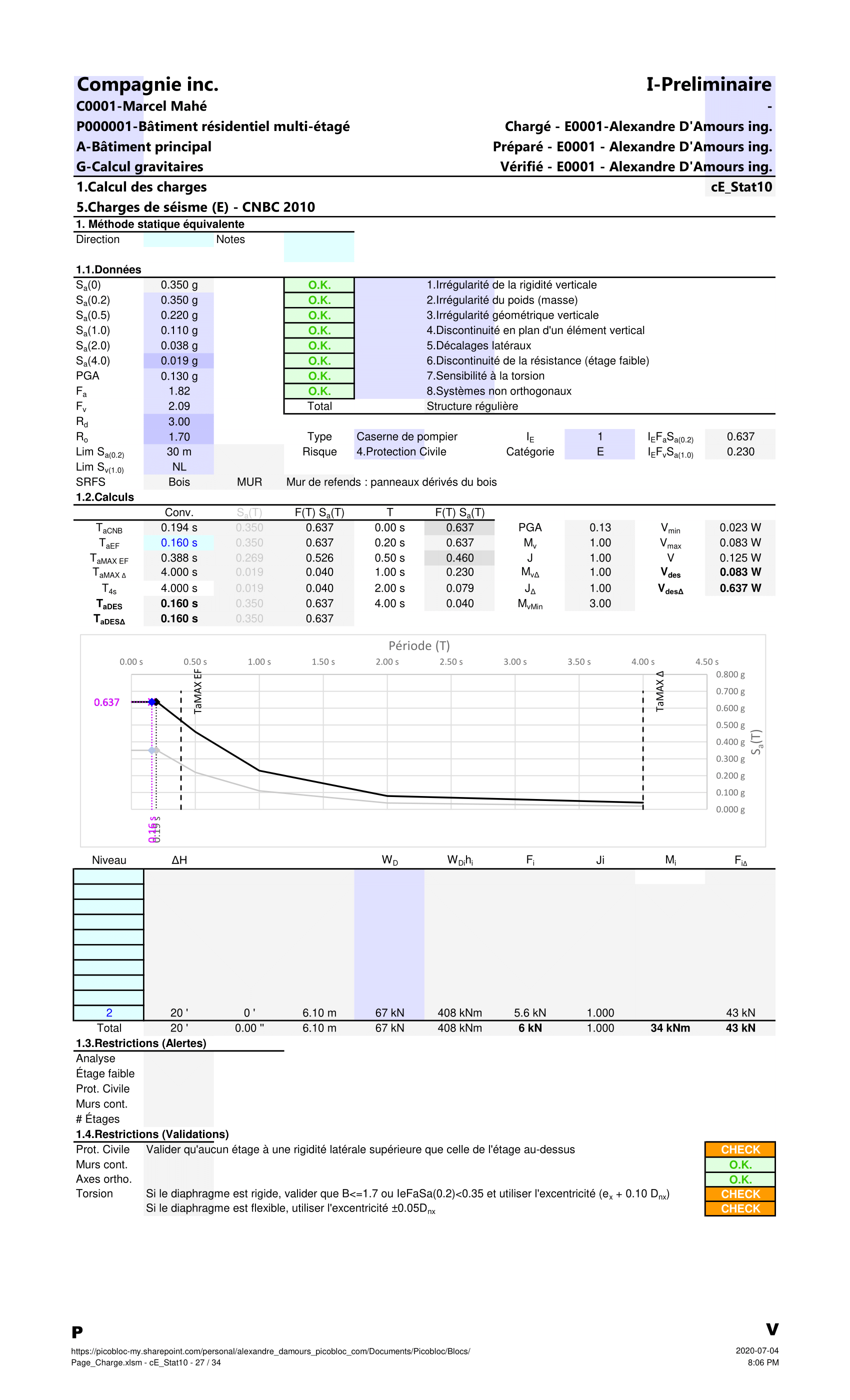Select the SRFS cell reading Bois
Screen dimensions: 850x1400
click(x=178, y=482)
